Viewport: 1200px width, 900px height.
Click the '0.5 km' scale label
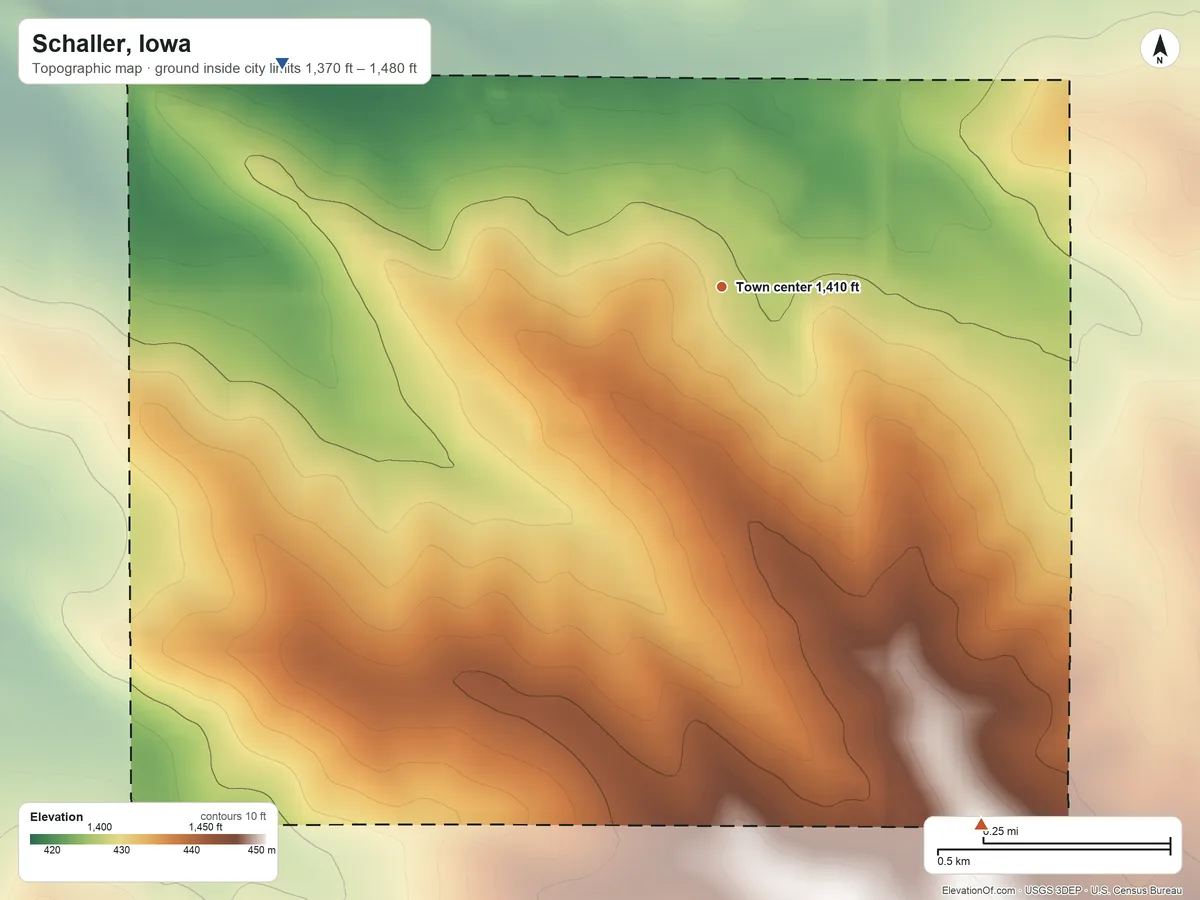953,861
